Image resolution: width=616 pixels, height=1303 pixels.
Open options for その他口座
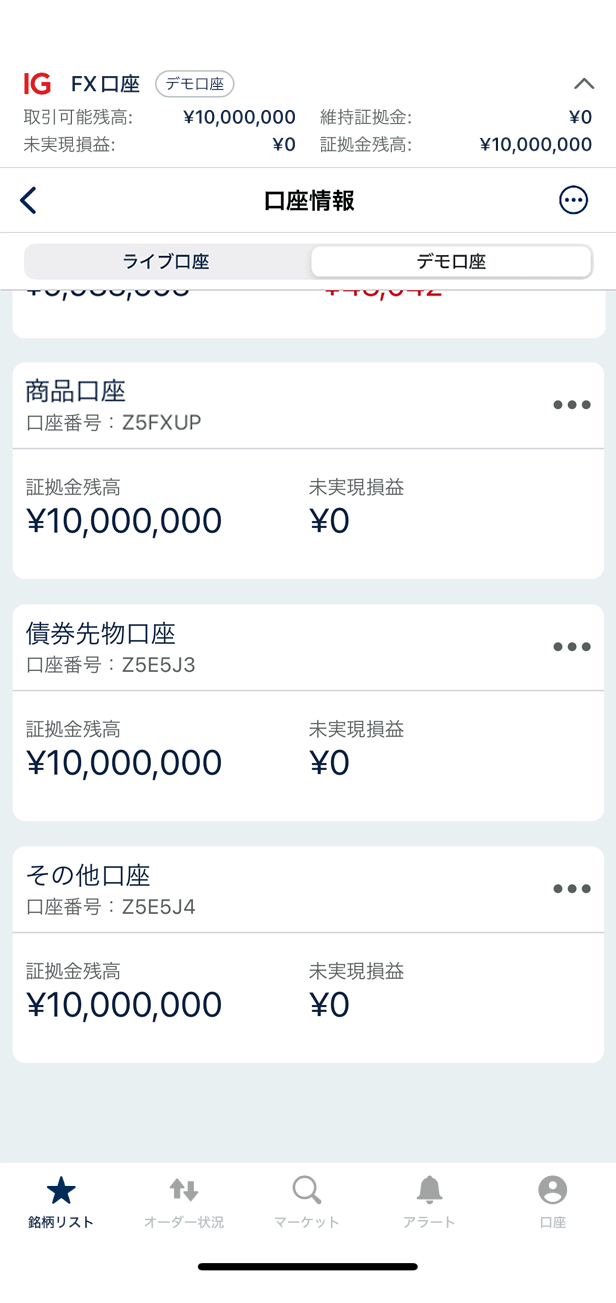click(x=571, y=889)
